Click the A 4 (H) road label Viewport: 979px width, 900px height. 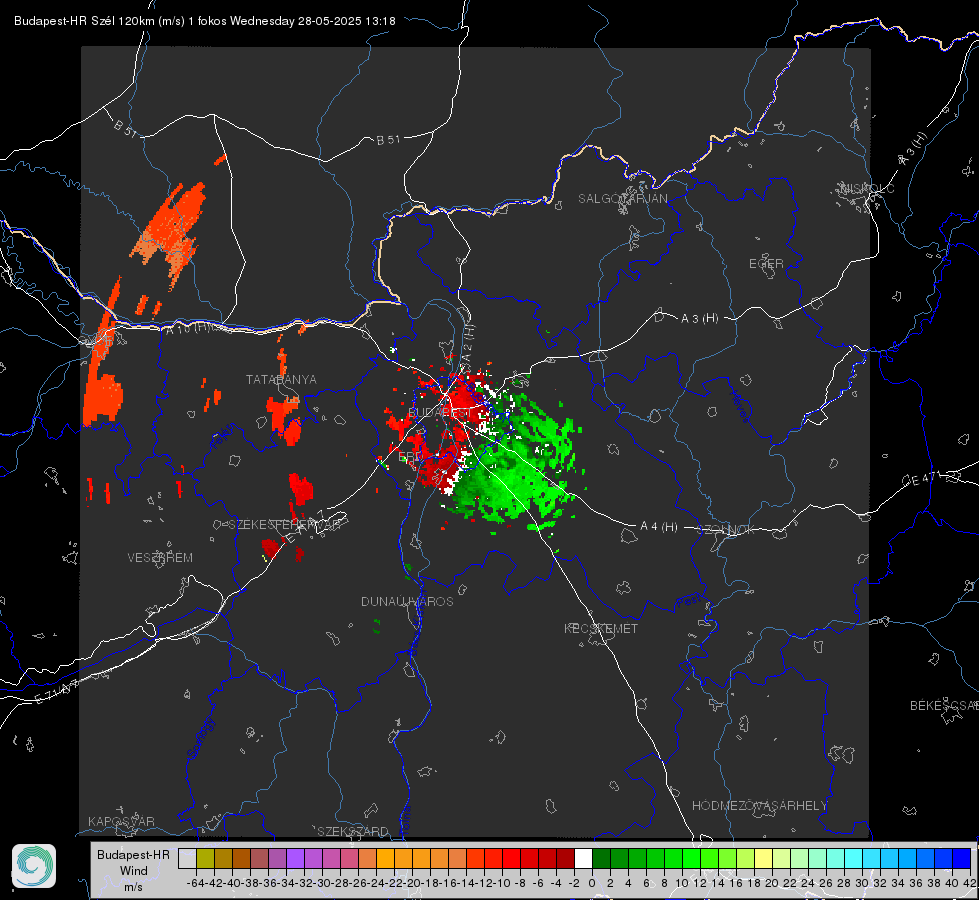659,527
